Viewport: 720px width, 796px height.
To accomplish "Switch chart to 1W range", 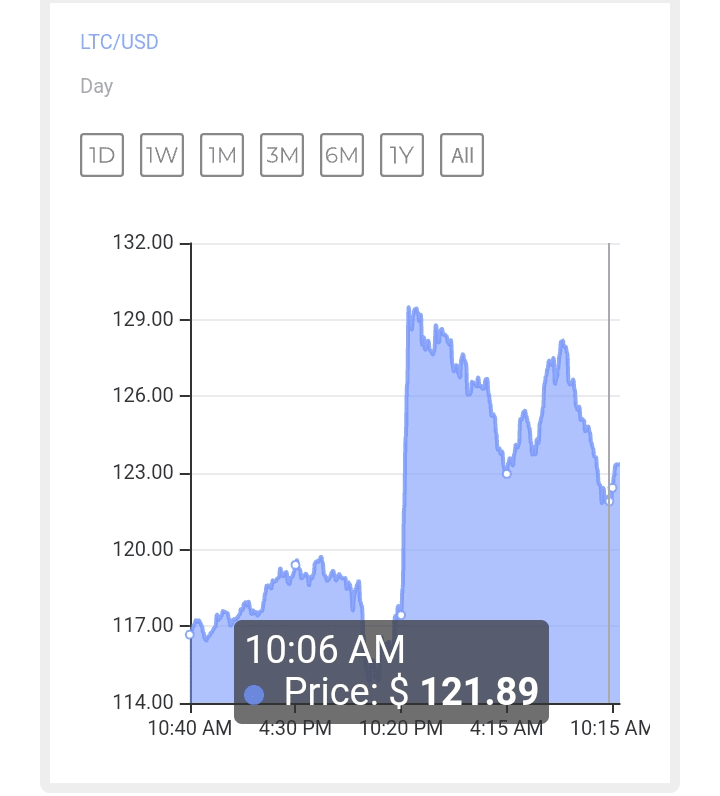I will (x=162, y=156).
